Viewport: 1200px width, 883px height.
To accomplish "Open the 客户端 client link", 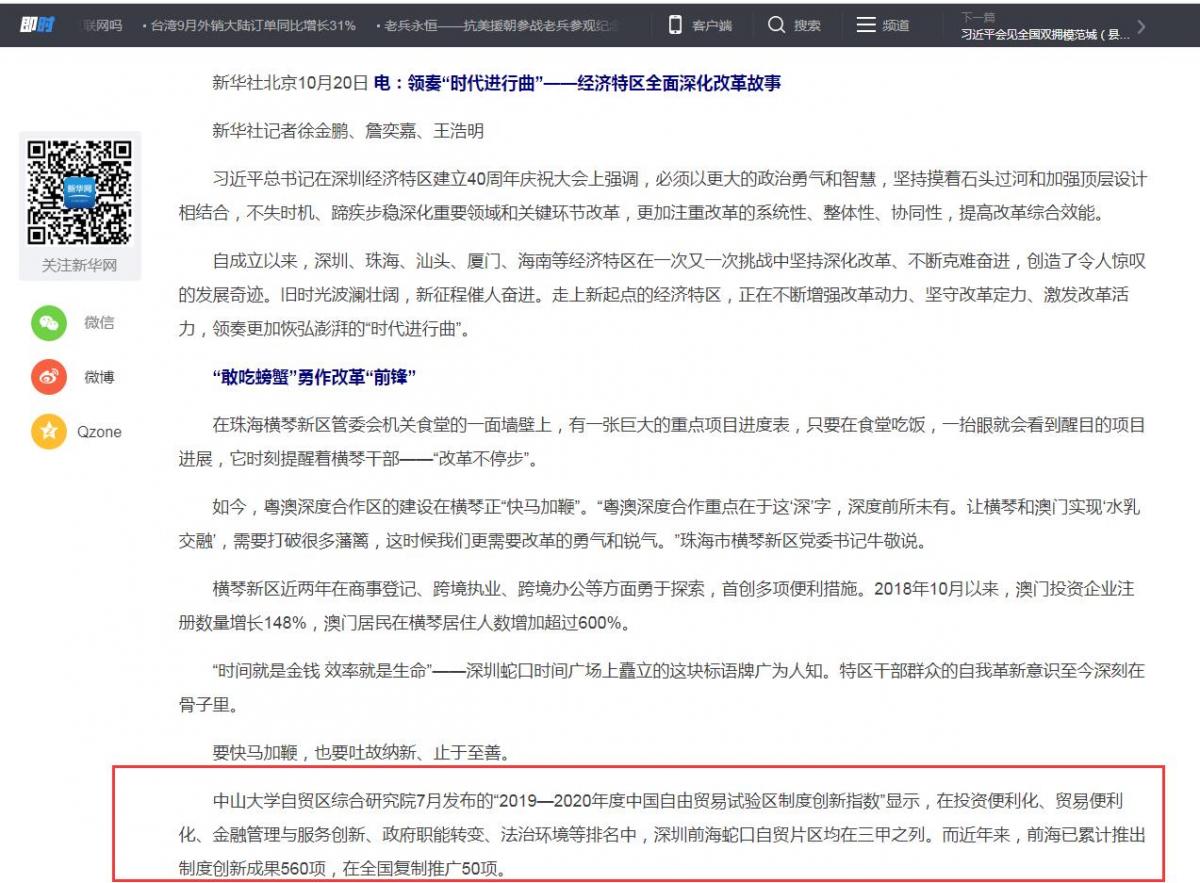I will pyautogui.click(x=712, y=26).
